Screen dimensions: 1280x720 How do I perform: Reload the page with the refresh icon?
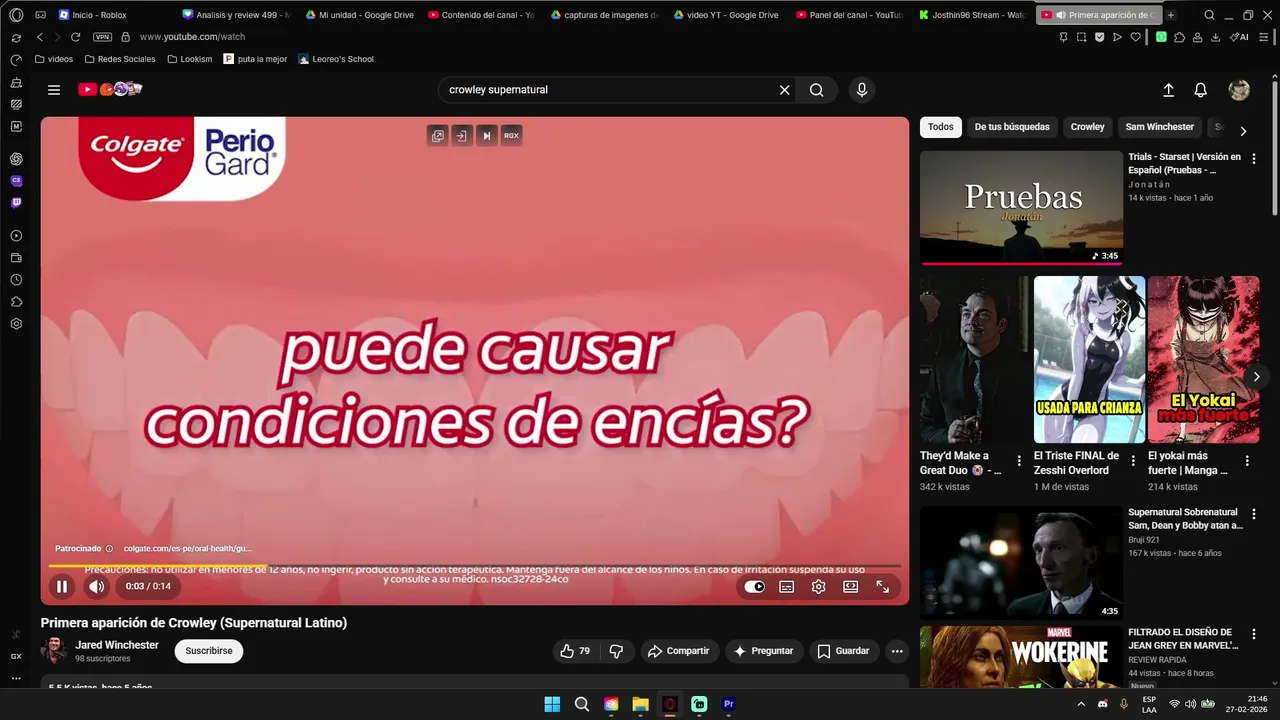click(75, 37)
